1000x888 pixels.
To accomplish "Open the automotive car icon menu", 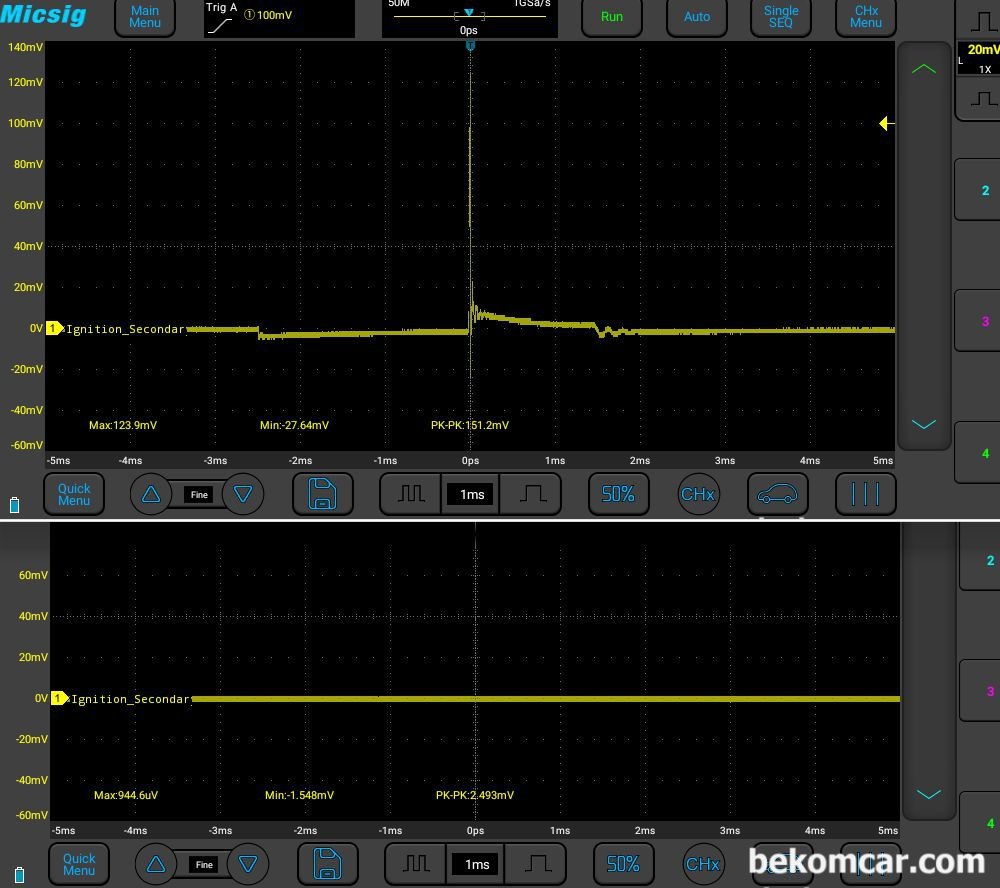I will click(777, 494).
